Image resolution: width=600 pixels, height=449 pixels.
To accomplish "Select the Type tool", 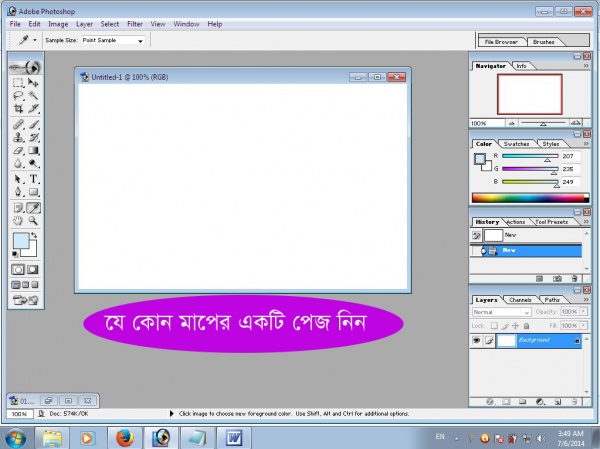I will [x=33, y=179].
